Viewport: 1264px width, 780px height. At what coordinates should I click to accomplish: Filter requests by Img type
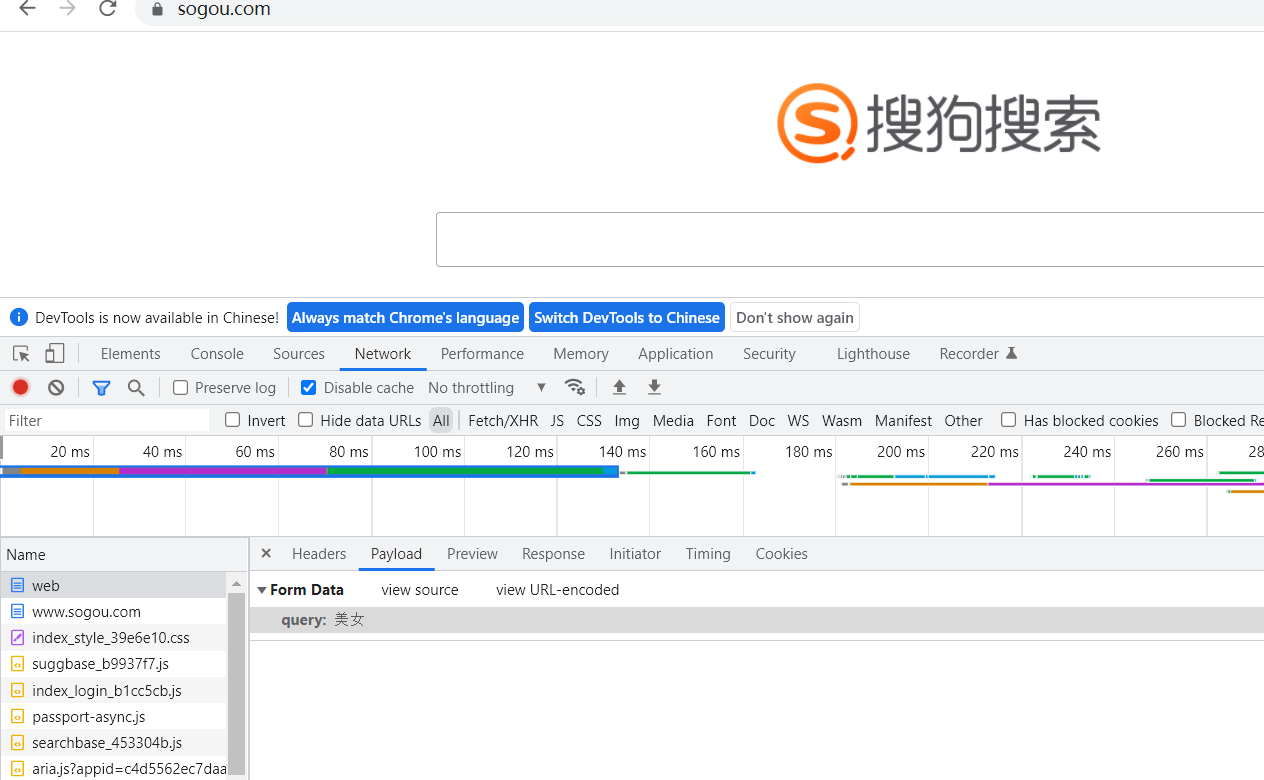[x=627, y=421]
